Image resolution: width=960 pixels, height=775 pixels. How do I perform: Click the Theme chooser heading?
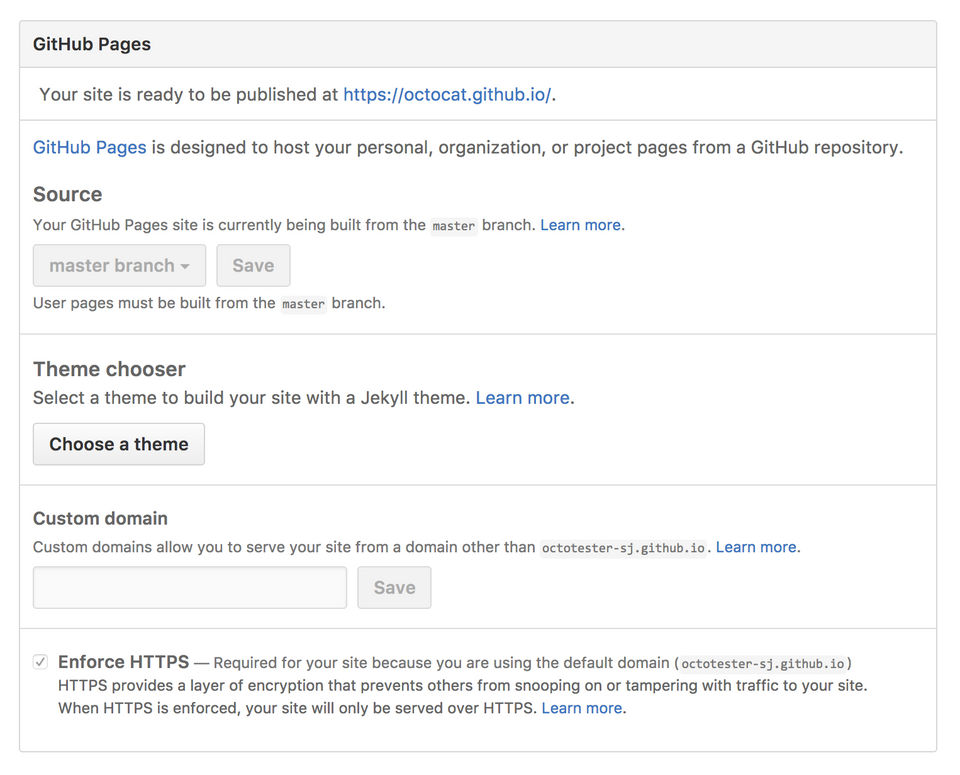[x=109, y=369]
